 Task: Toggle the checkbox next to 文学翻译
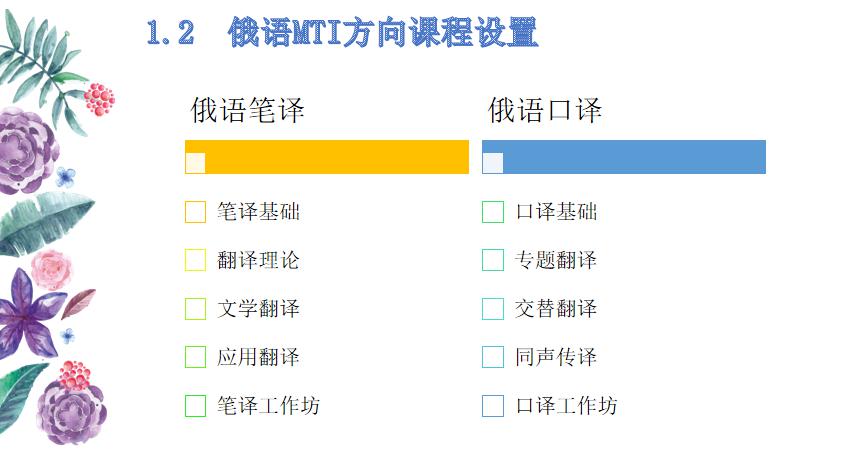pyautogui.click(x=195, y=309)
